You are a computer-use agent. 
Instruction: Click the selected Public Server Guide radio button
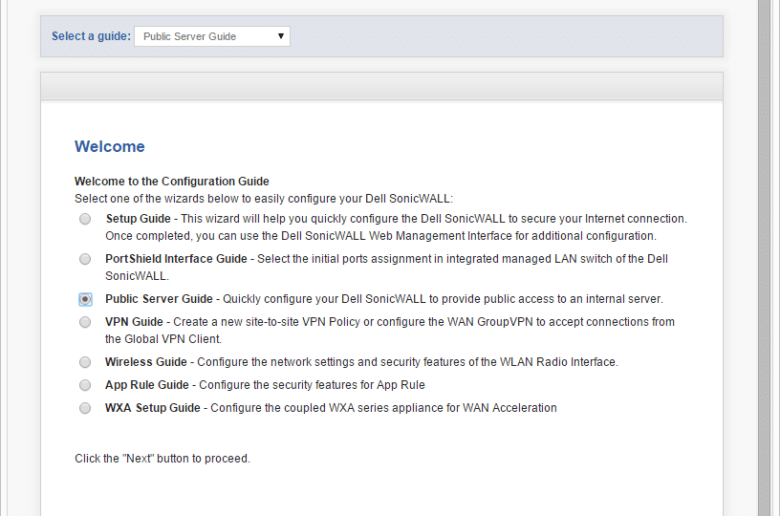[85, 299]
